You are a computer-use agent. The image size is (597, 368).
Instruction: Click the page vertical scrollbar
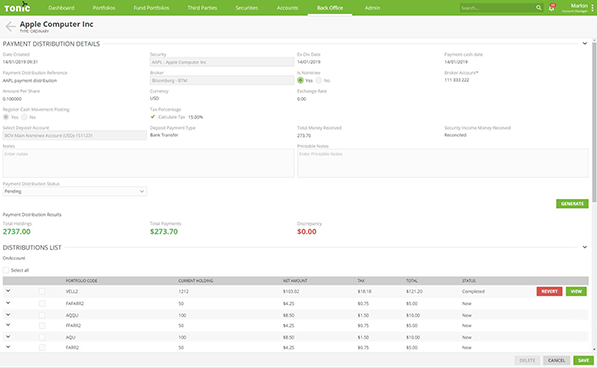point(594,122)
